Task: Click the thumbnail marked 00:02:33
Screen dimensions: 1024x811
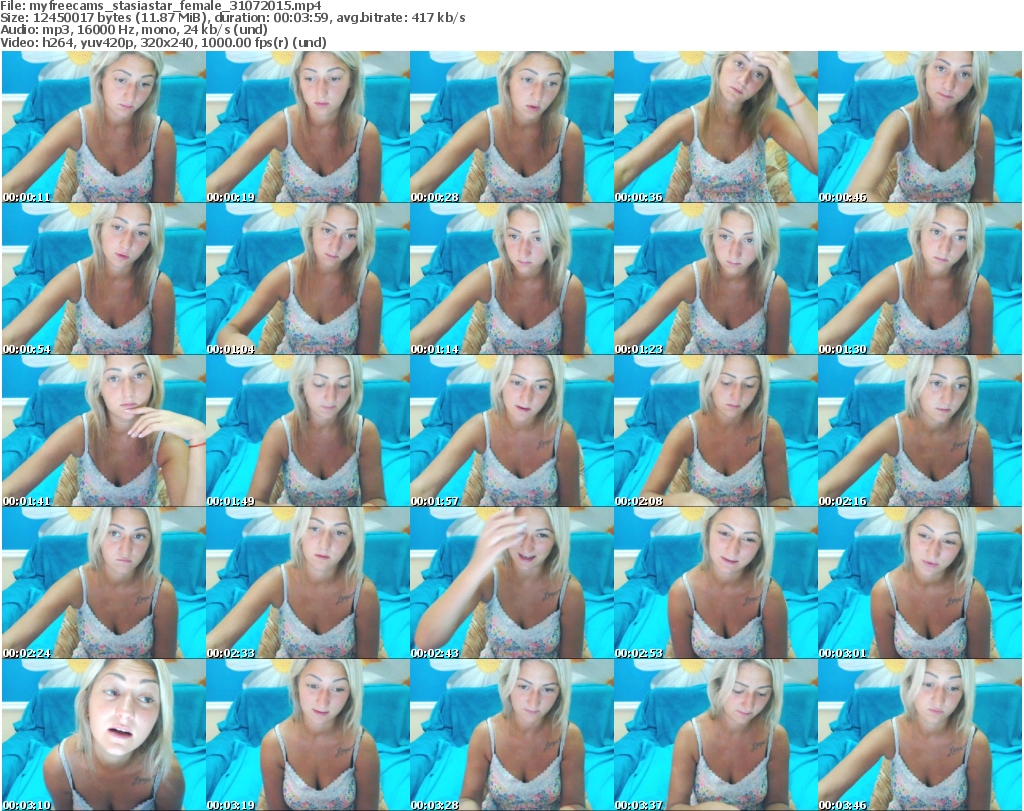Action: point(308,583)
